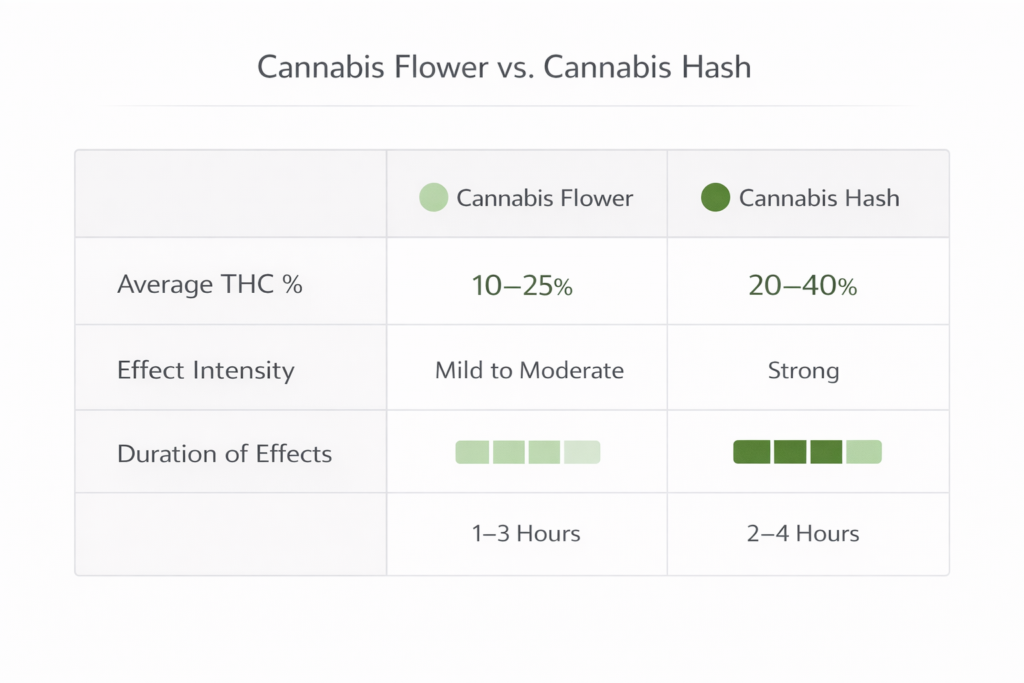The image size is (1024, 683).
Task: Click the faded last segment of Flower's duration bar
Action: 582,452
